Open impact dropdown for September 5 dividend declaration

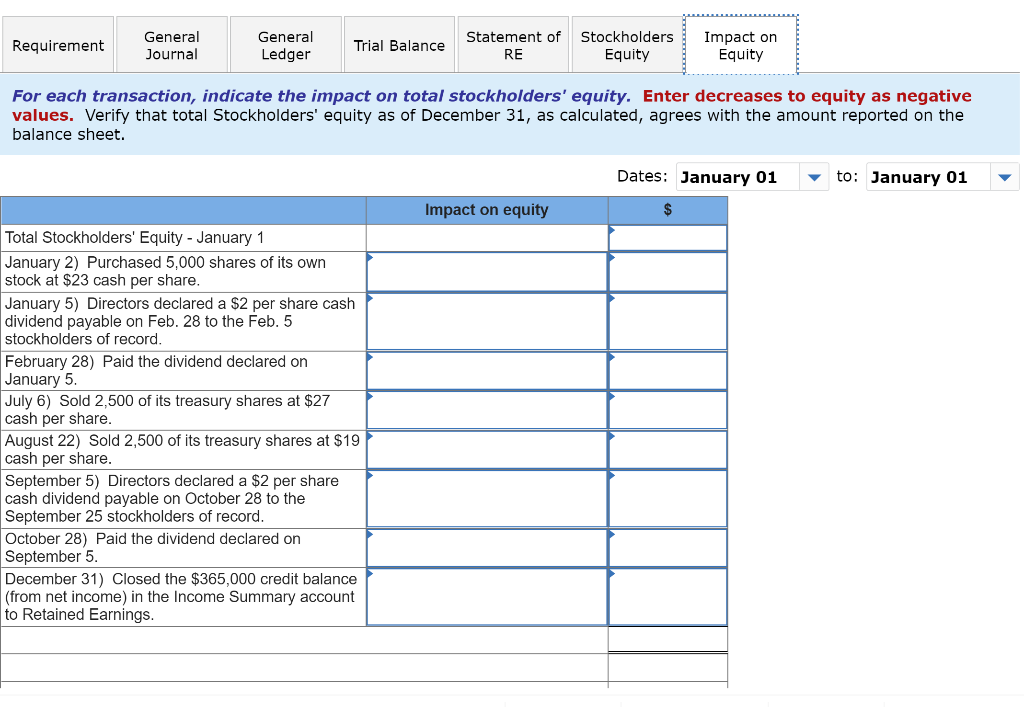pyautogui.click(x=487, y=499)
